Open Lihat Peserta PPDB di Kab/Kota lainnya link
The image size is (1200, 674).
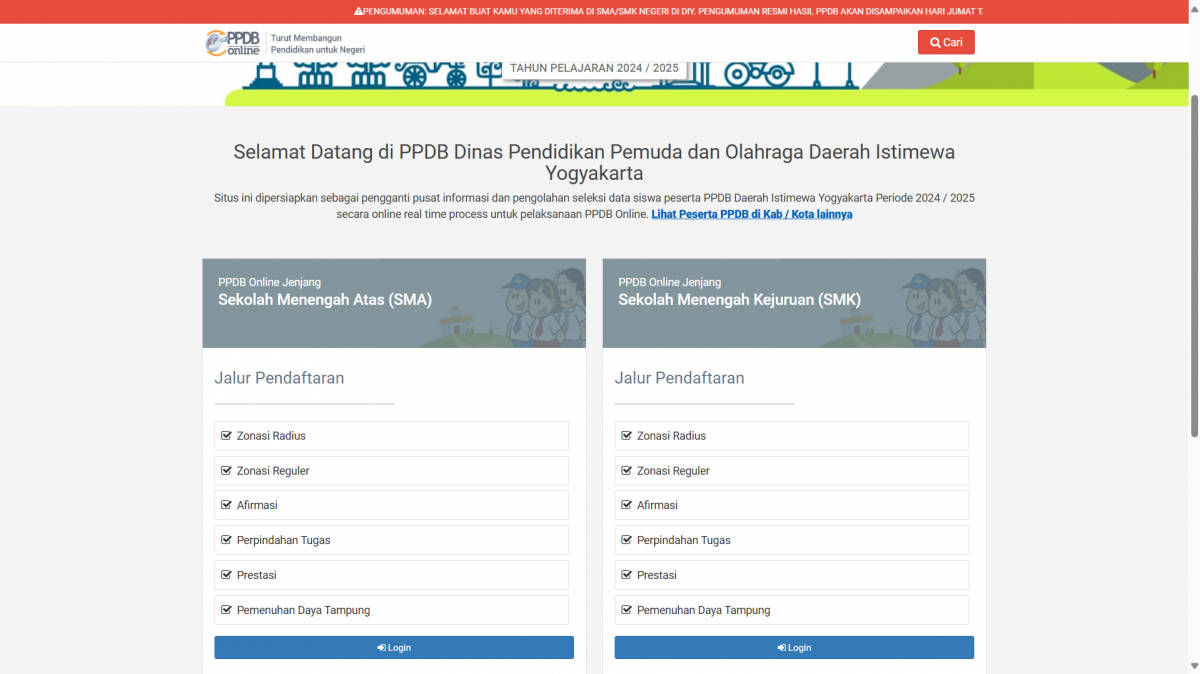(x=752, y=213)
